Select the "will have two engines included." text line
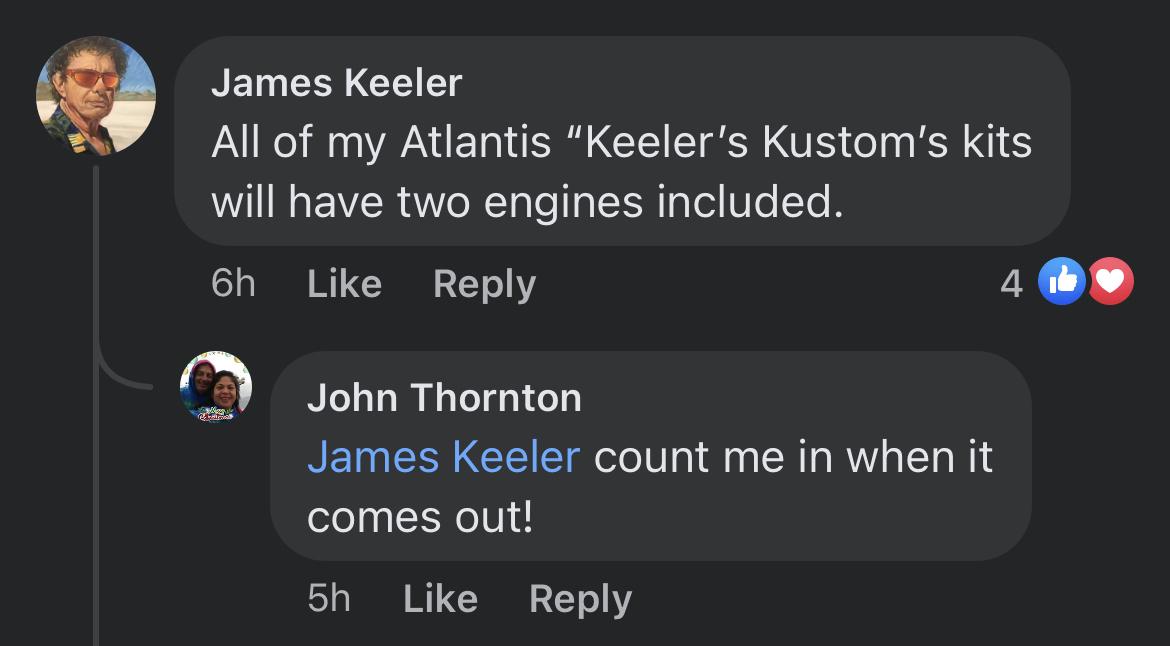This screenshot has height=646, width=1170. [528, 202]
